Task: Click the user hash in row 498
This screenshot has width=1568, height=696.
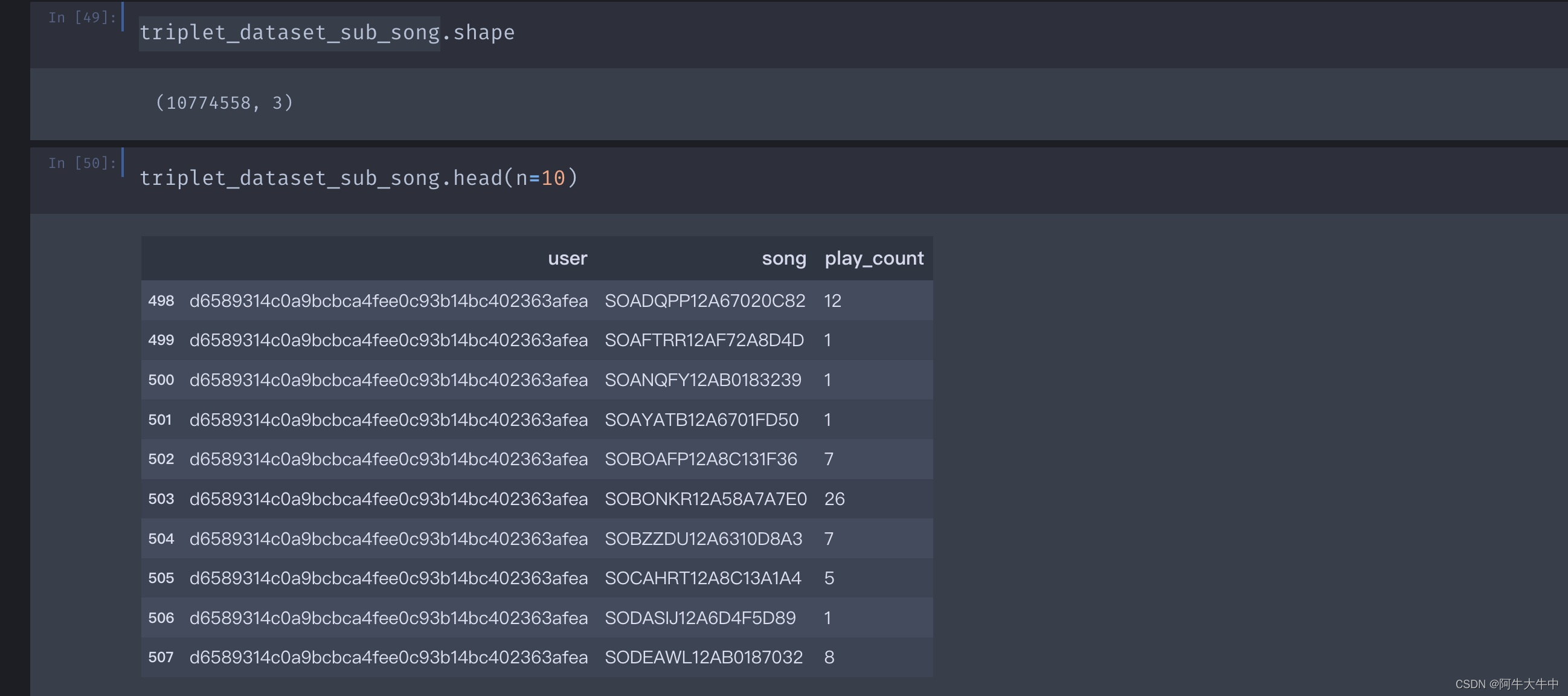Action: click(388, 301)
